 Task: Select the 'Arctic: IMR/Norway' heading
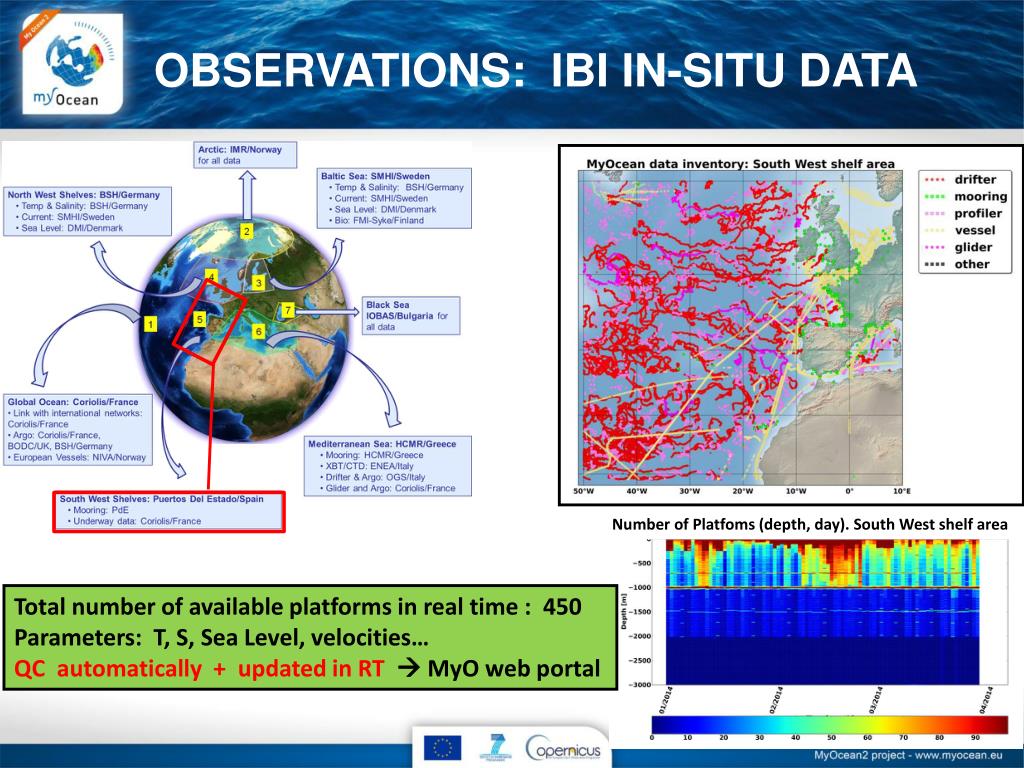[x=240, y=150]
